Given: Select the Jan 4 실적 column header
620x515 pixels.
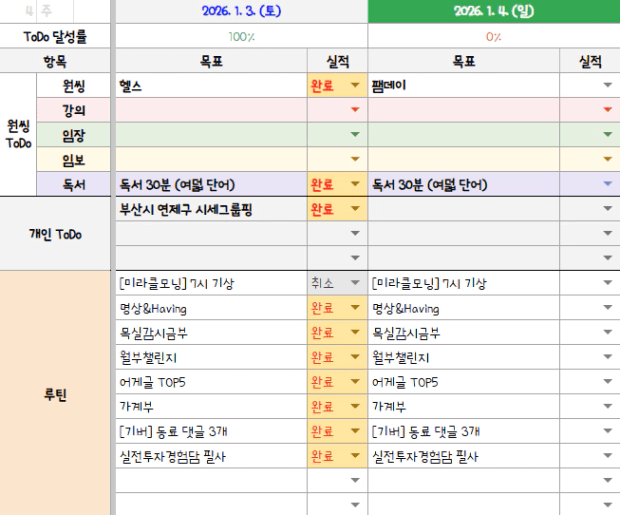Looking at the screenshot, I should pos(590,61).
